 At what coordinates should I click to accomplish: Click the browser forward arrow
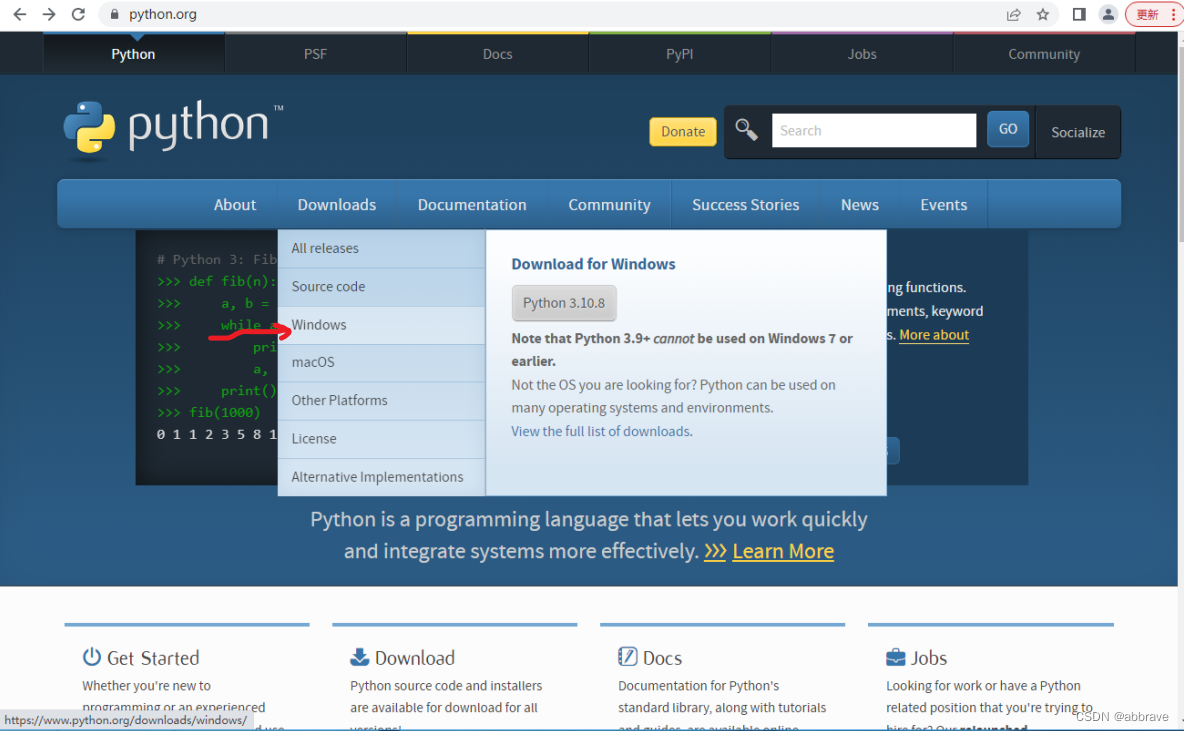coord(49,14)
